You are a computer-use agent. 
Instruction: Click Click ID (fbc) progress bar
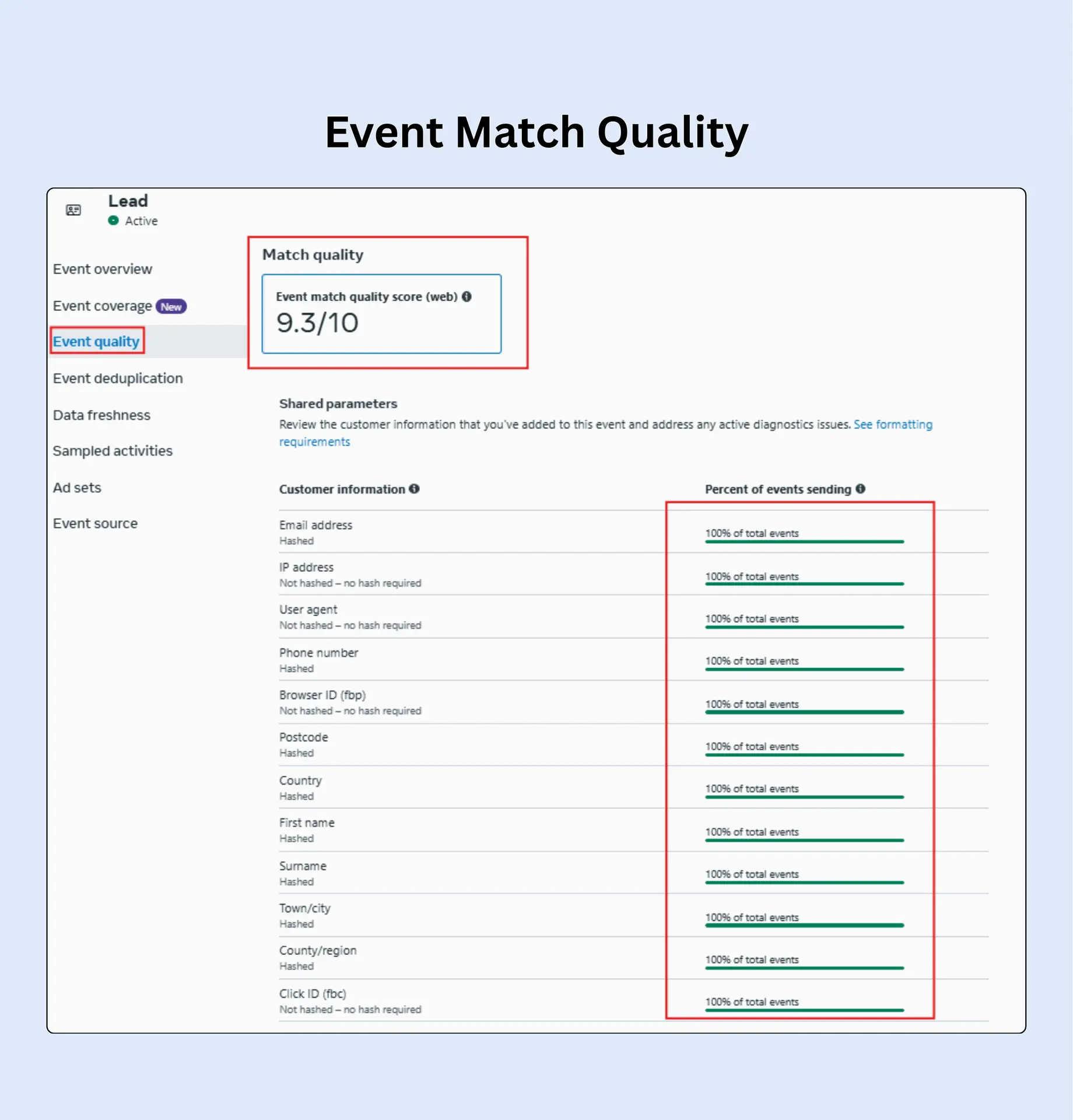[x=804, y=1010]
